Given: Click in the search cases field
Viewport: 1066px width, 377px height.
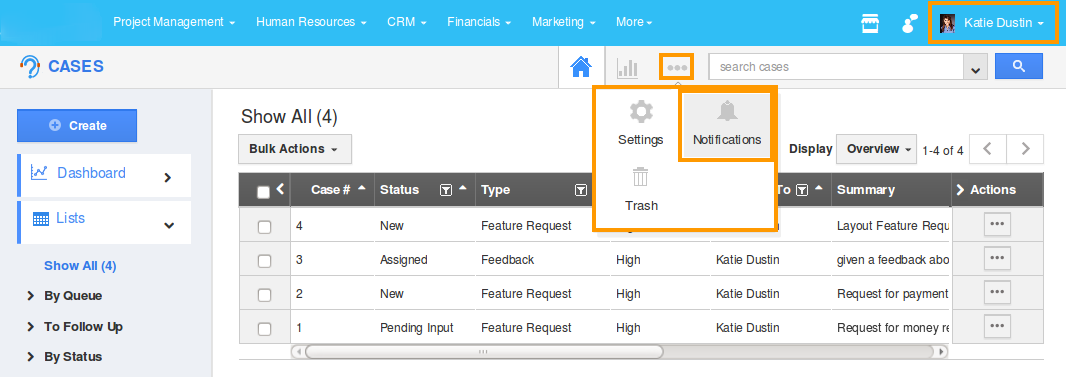Looking at the screenshot, I should (836, 67).
